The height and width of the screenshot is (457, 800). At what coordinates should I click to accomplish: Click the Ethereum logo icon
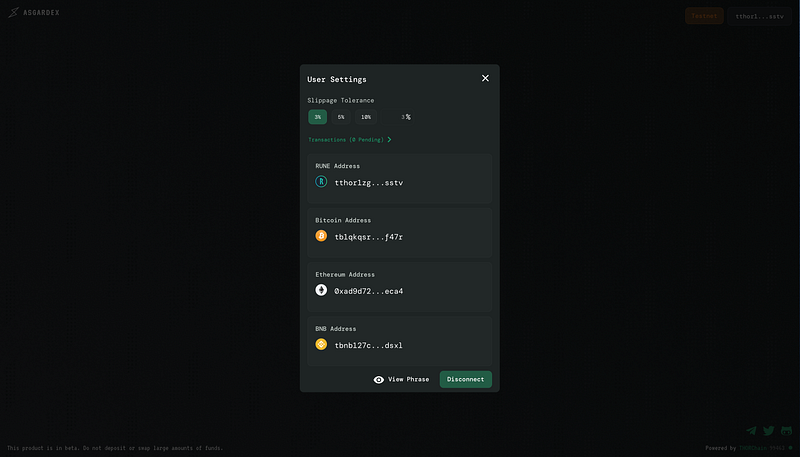(x=321, y=290)
